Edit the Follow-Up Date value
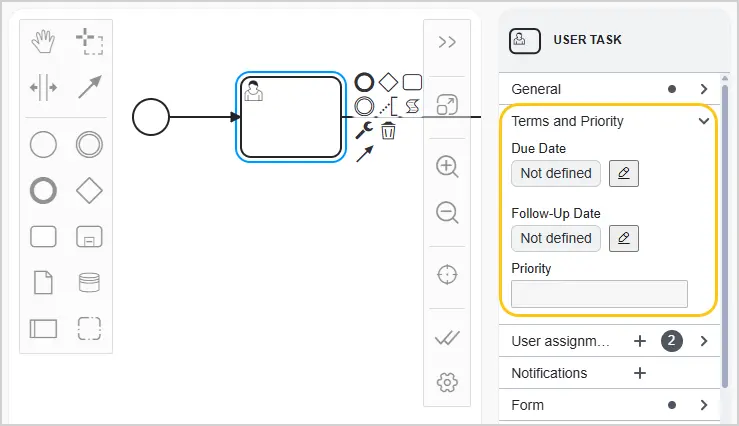 tap(624, 238)
